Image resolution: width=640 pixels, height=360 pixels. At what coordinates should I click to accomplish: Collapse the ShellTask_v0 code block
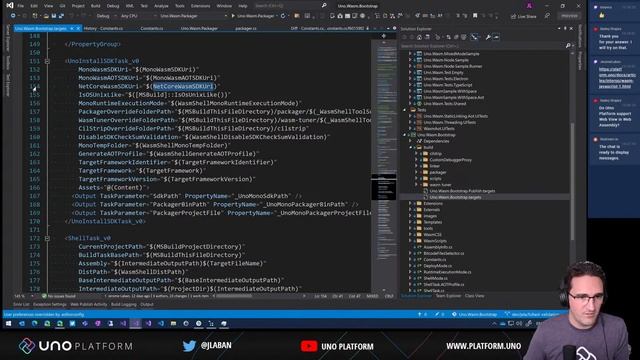click(x=47, y=238)
